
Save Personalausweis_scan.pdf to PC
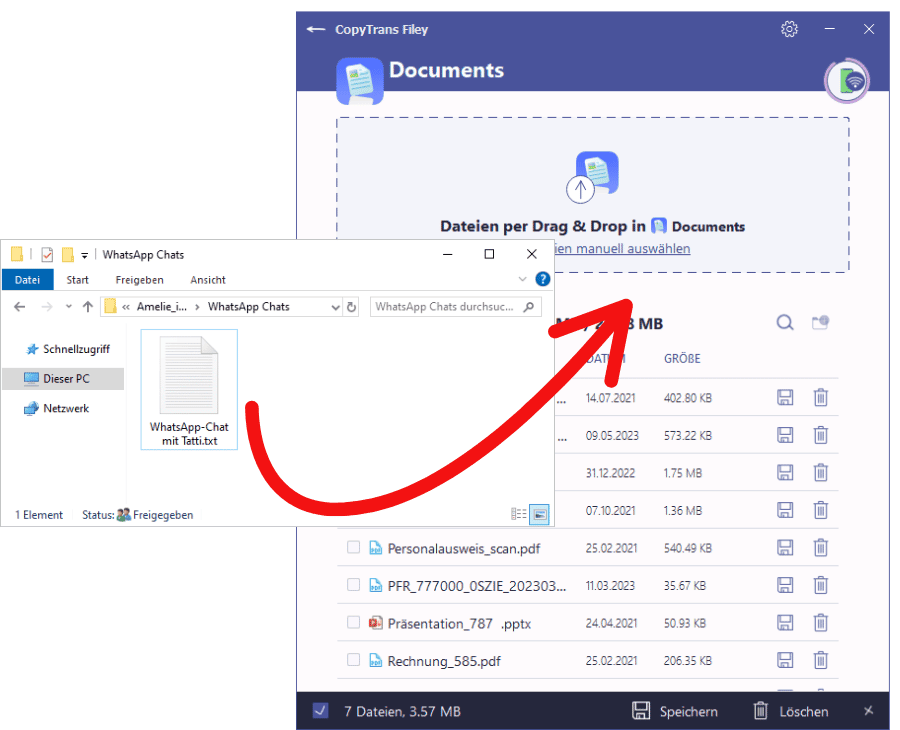785,548
